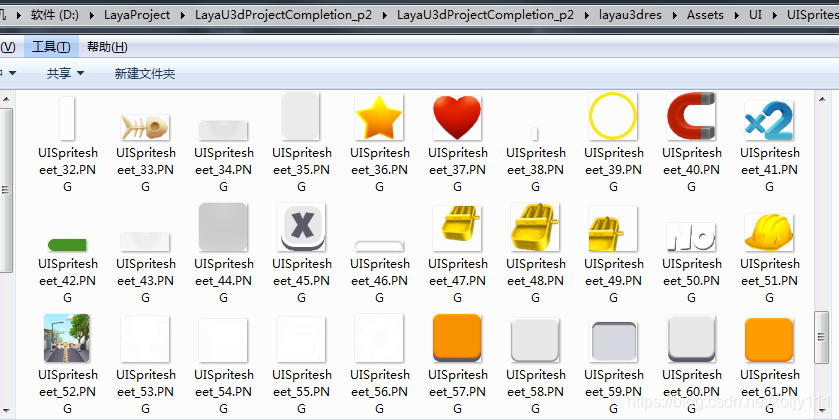
Task: Open the 共享 dropdown in toolbar
Action: 65,73
